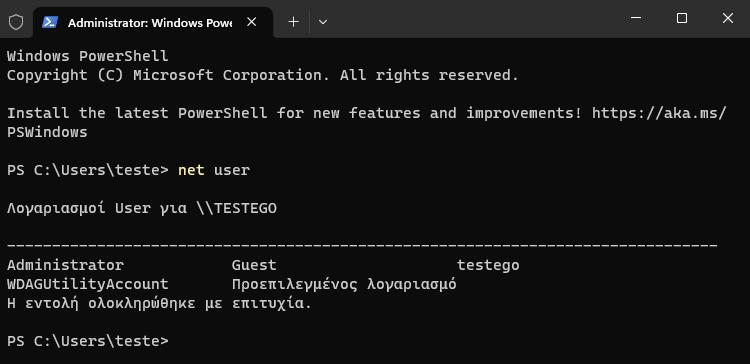Click after the last PS C:\Users\teste> prompt

pyautogui.click(x=178, y=341)
